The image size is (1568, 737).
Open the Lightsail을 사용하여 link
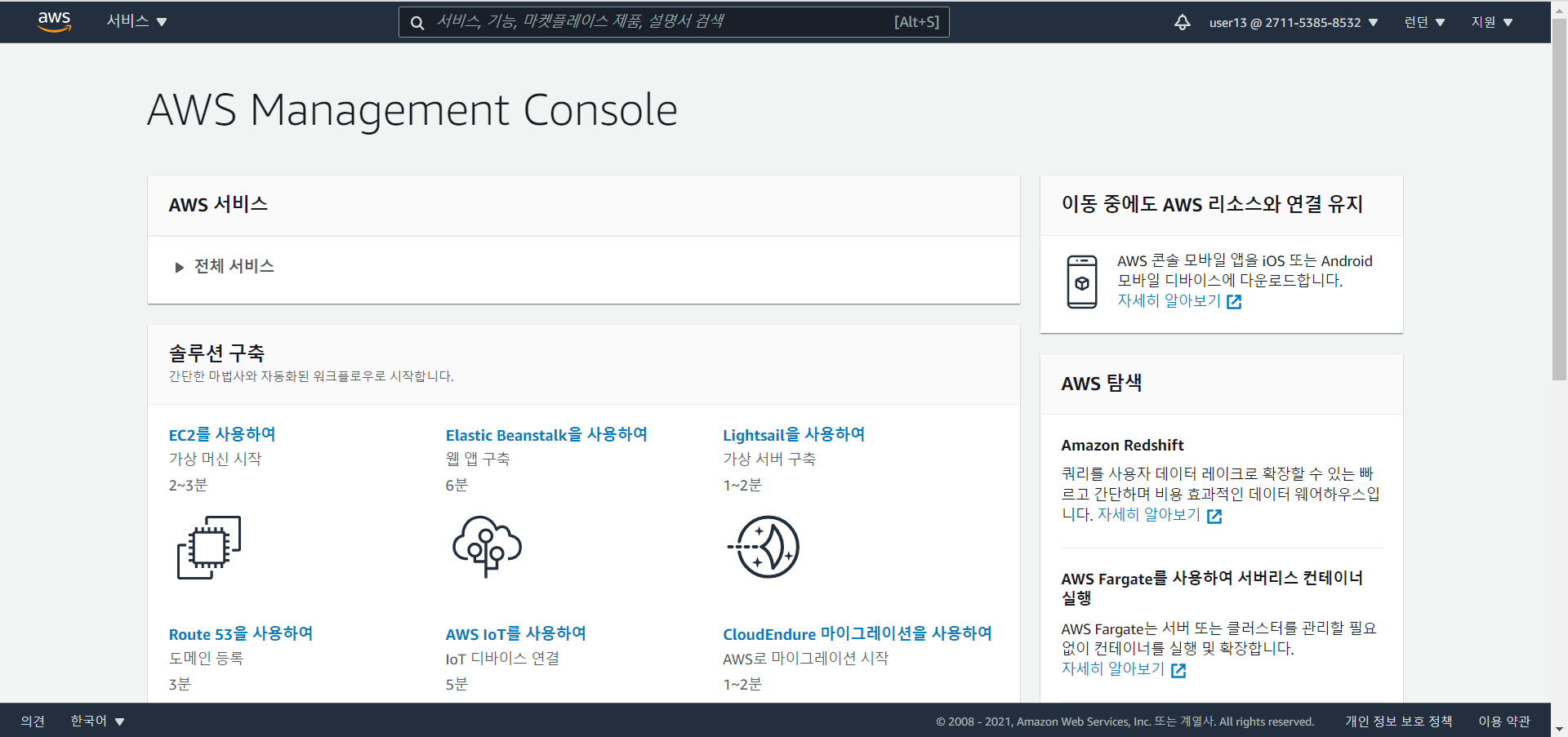794,434
